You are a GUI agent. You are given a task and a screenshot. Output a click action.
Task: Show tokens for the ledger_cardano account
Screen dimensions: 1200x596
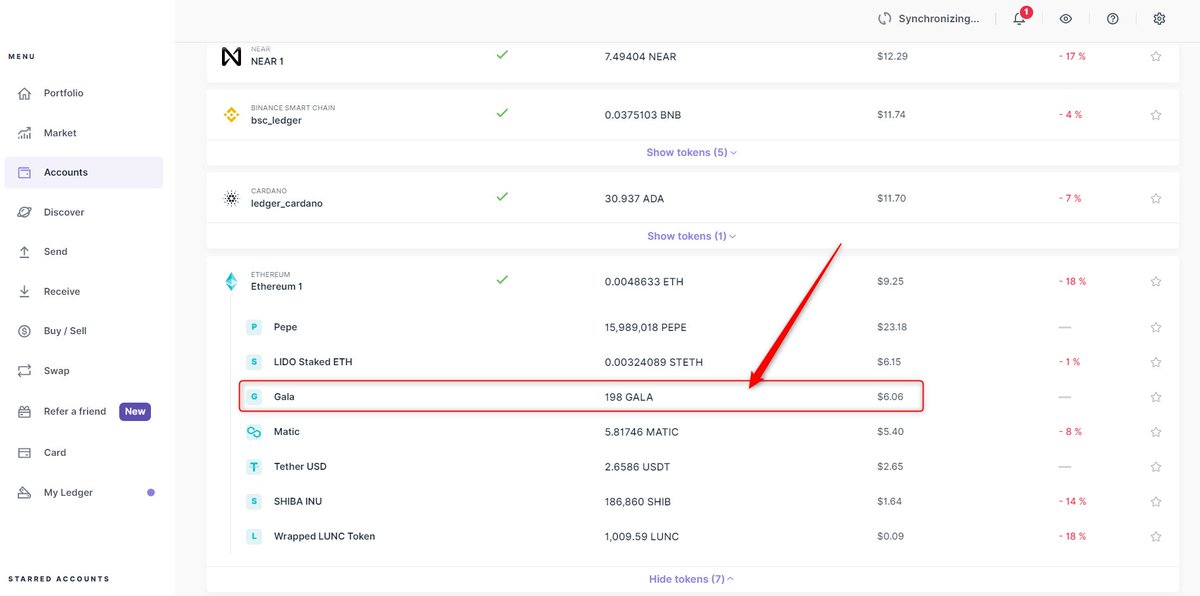[x=690, y=235]
